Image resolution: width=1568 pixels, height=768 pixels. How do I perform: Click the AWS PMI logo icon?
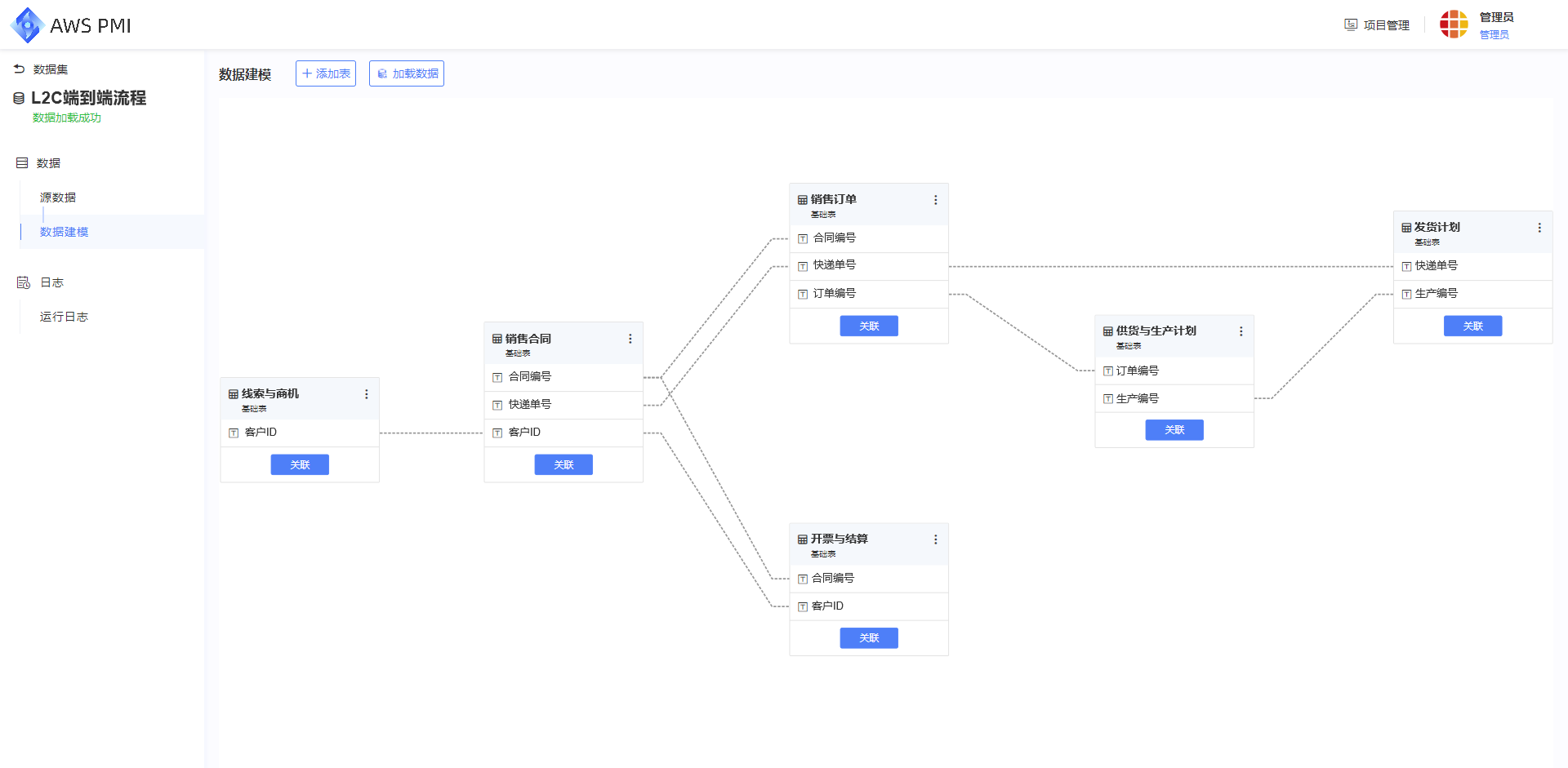point(27,25)
